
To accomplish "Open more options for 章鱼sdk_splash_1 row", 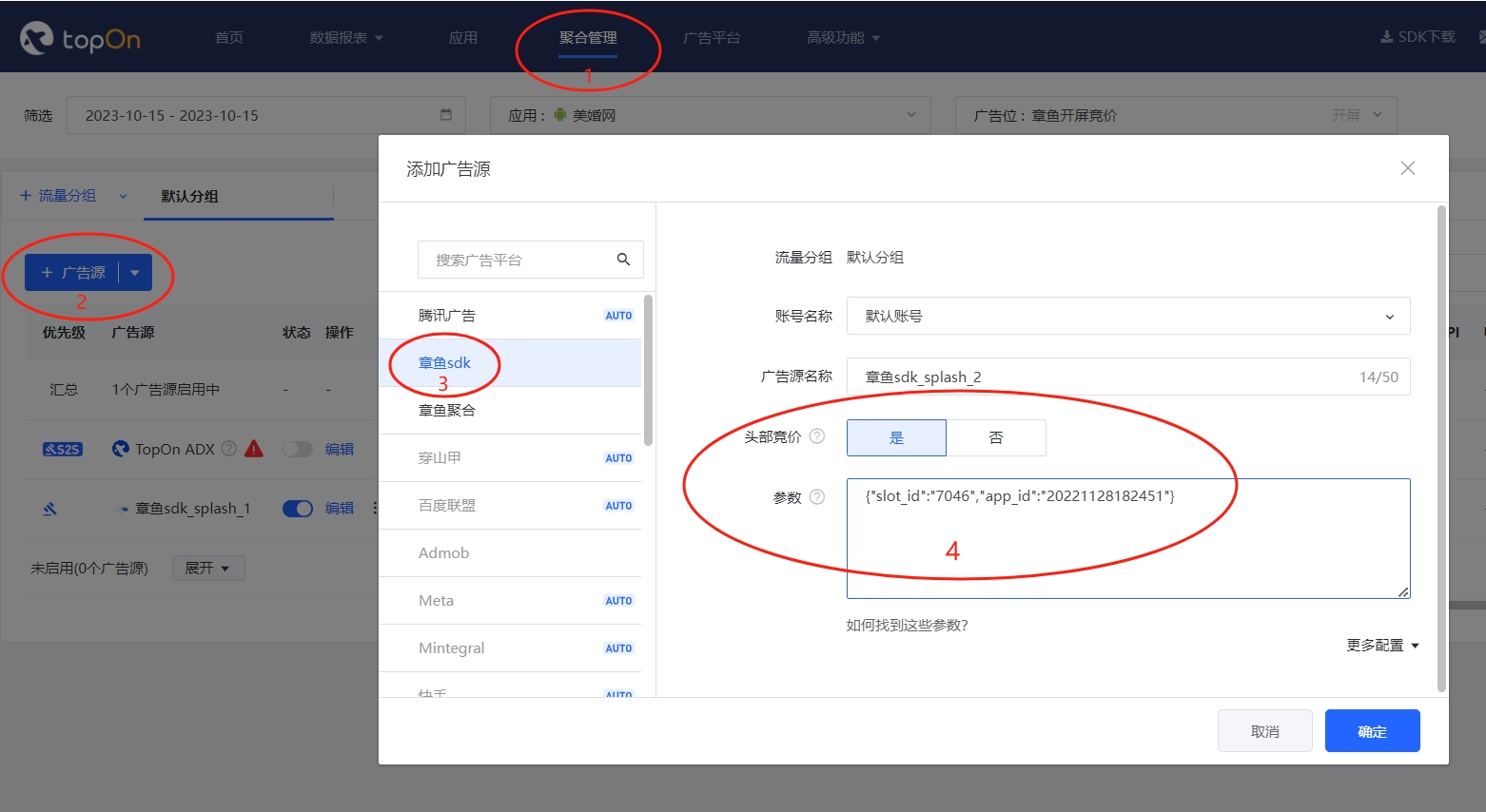I will click(375, 509).
